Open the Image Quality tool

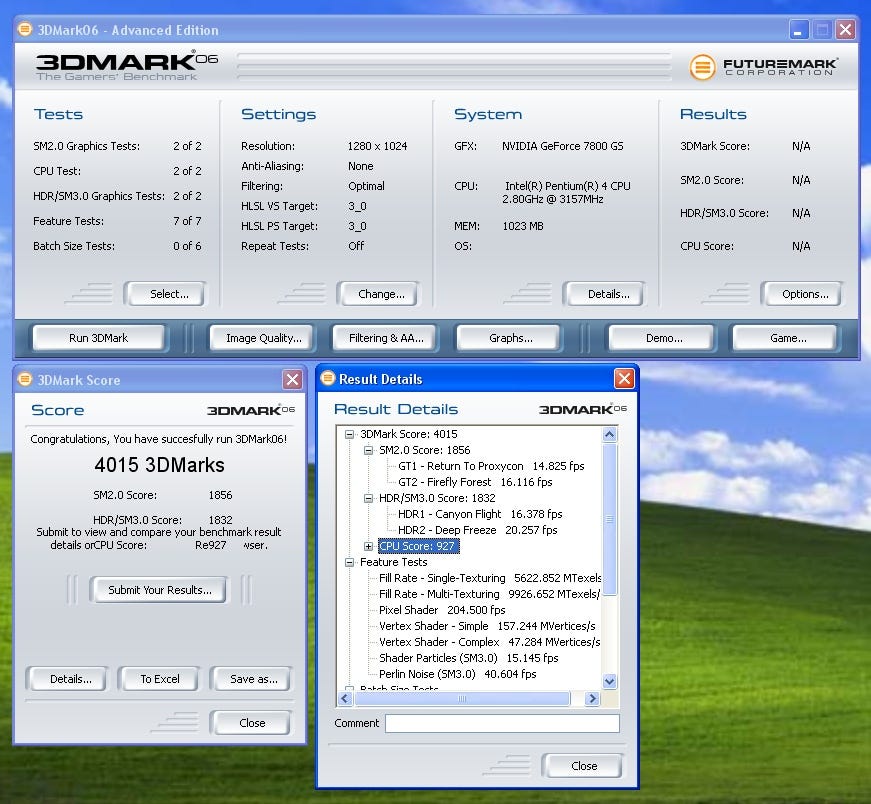[263, 338]
